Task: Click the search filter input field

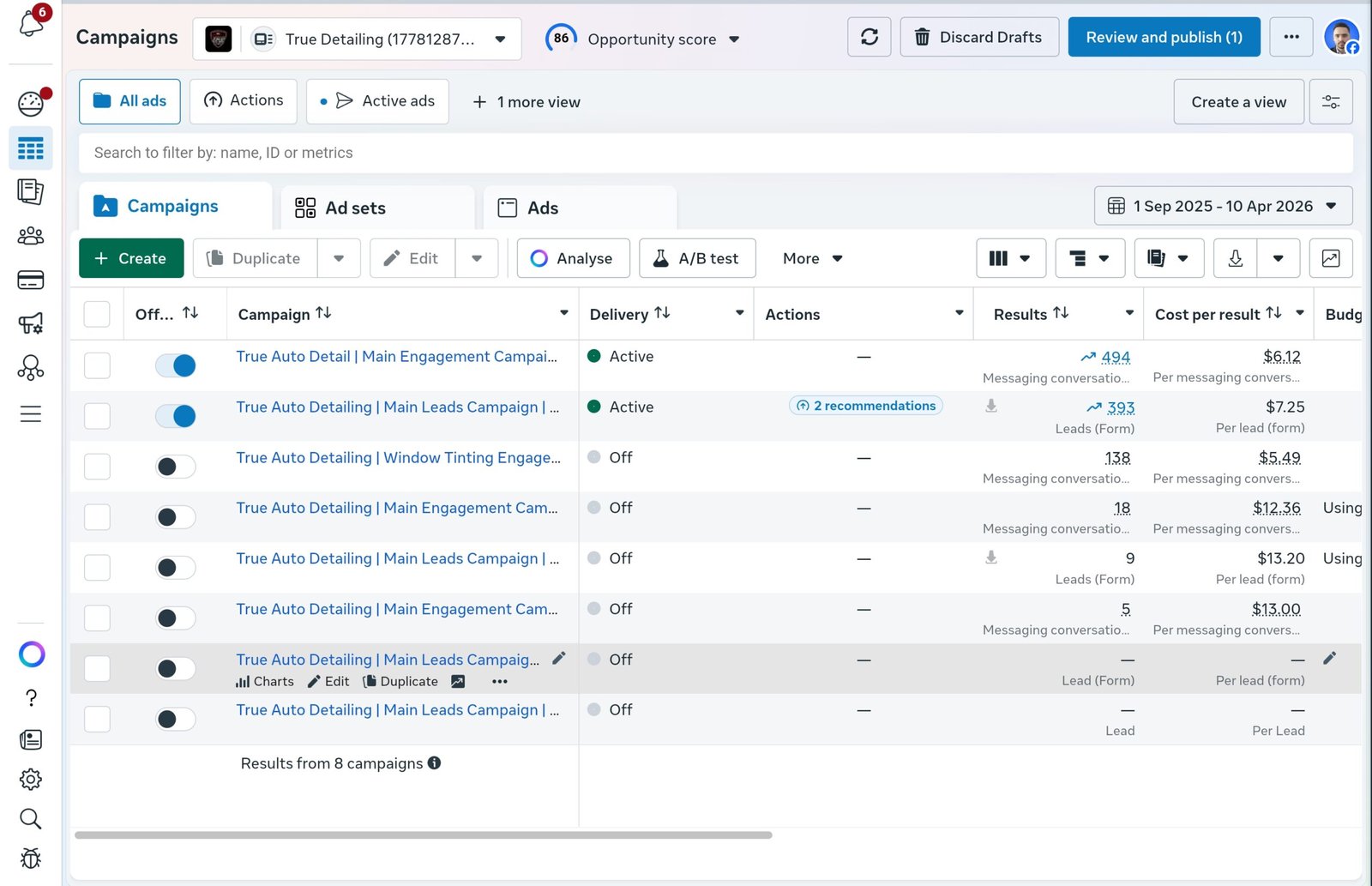Action: [716, 153]
